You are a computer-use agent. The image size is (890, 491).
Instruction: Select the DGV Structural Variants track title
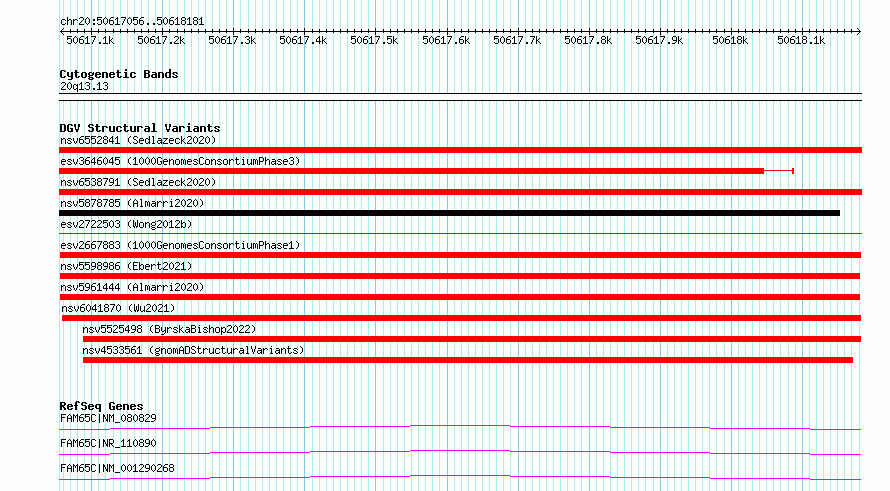coord(140,128)
